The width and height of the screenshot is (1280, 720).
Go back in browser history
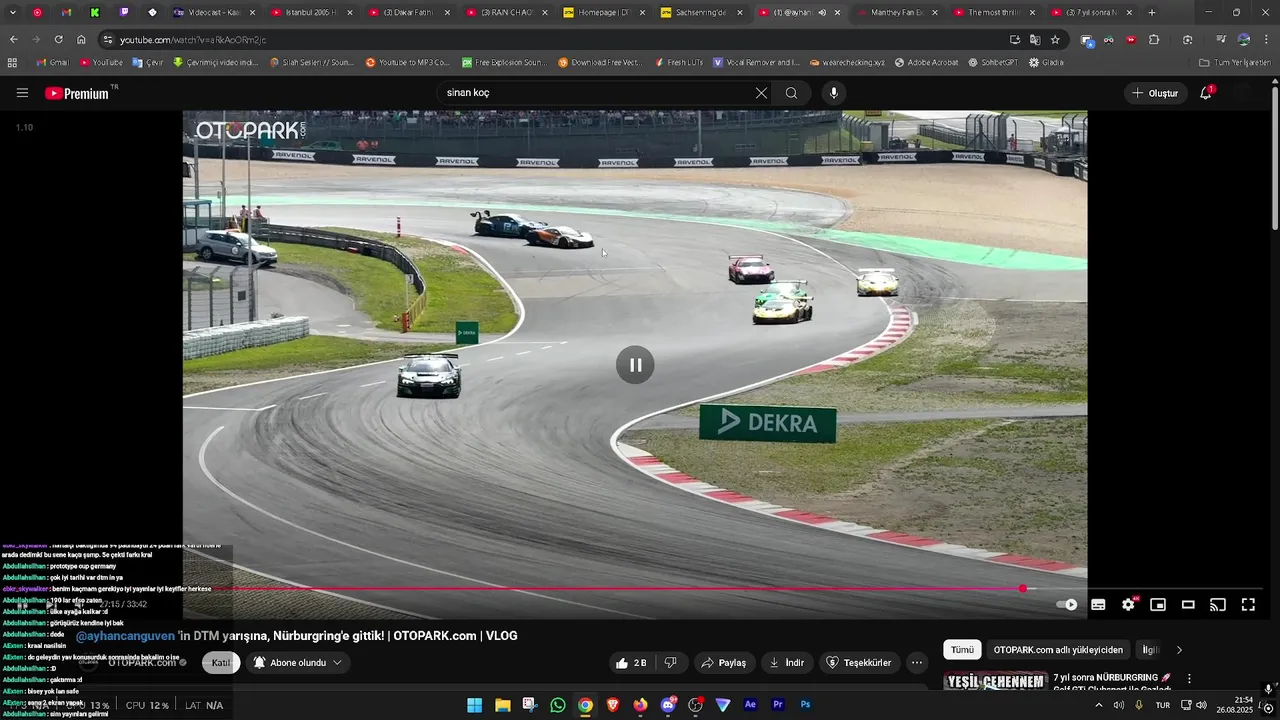(x=13, y=39)
